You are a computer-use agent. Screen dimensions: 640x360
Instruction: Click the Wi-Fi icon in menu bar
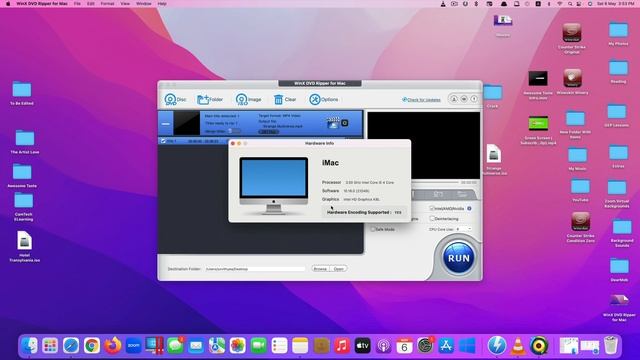click(x=560, y=4)
